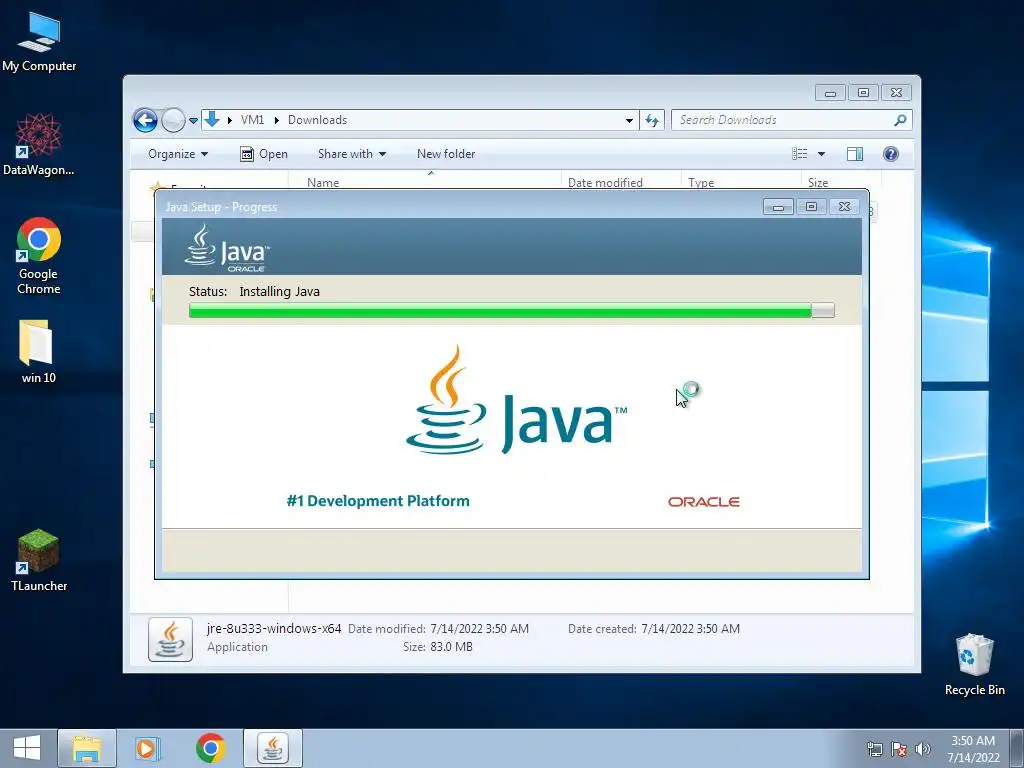
Task: Click the taskbar clock and date
Action: click(x=973, y=749)
